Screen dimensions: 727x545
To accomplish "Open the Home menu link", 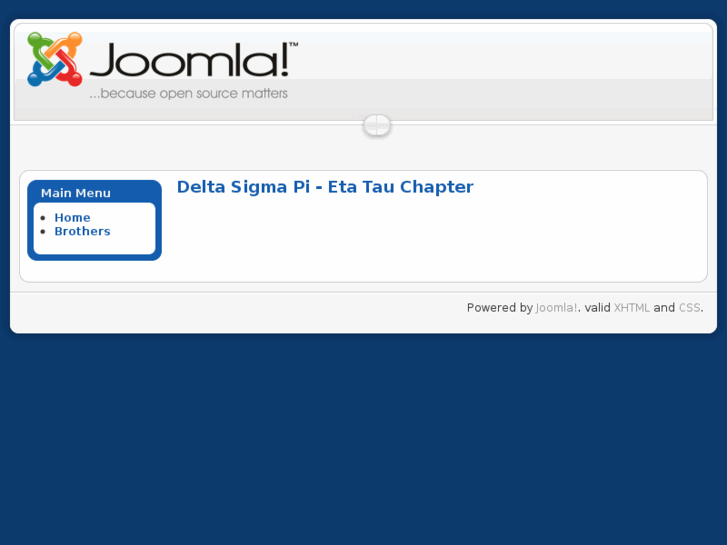I will click(72, 218).
